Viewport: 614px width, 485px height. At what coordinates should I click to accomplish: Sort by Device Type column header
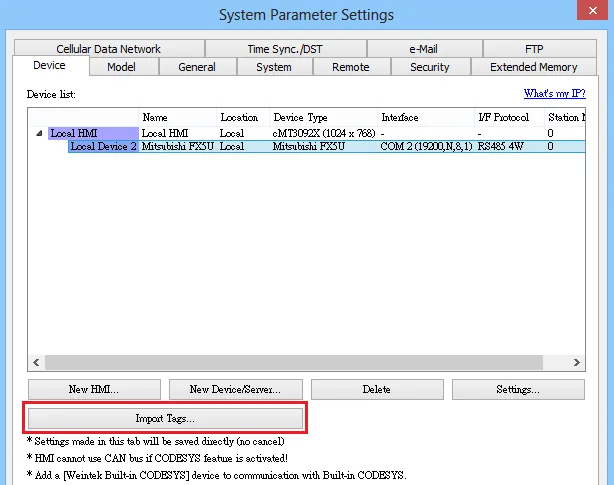(323, 117)
